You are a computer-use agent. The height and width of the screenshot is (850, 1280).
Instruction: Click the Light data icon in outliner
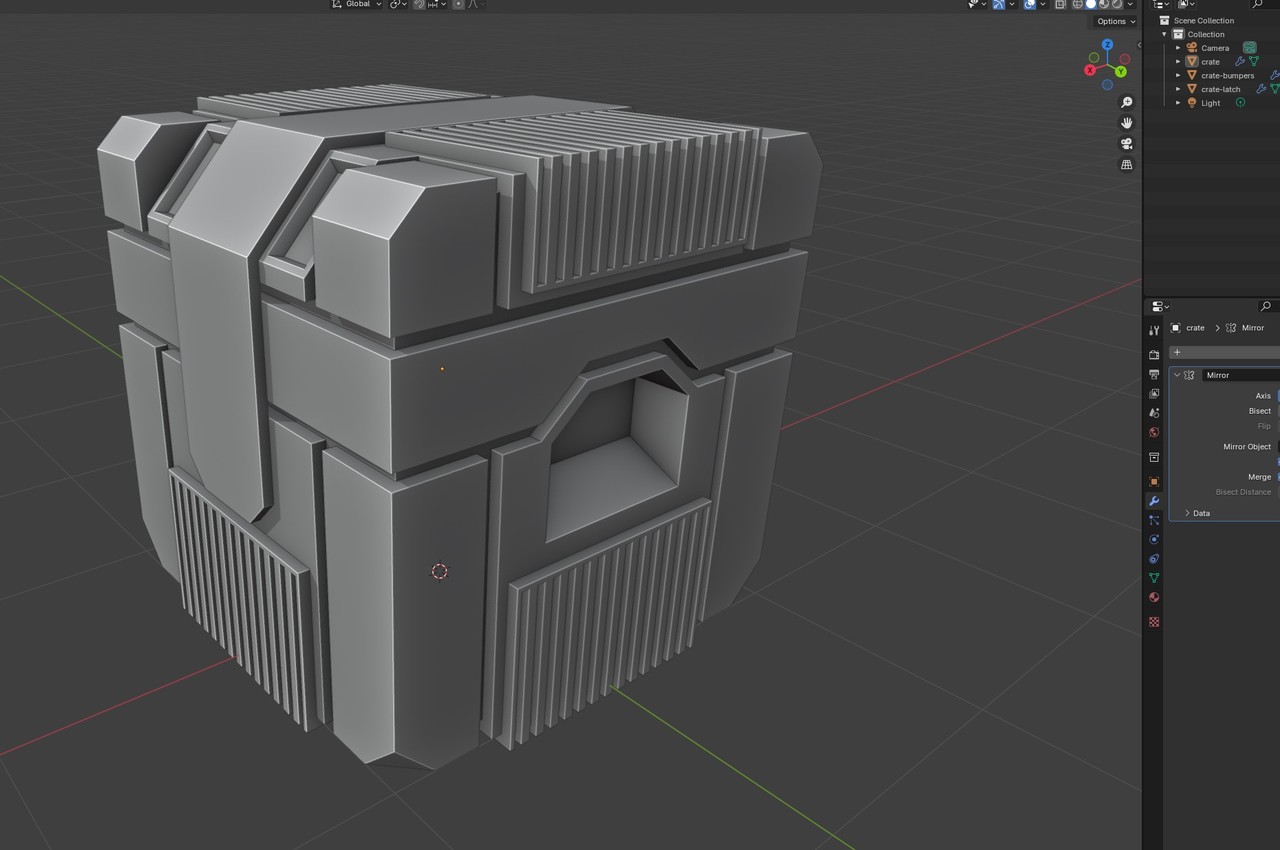pyautogui.click(x=1241, y=103)
